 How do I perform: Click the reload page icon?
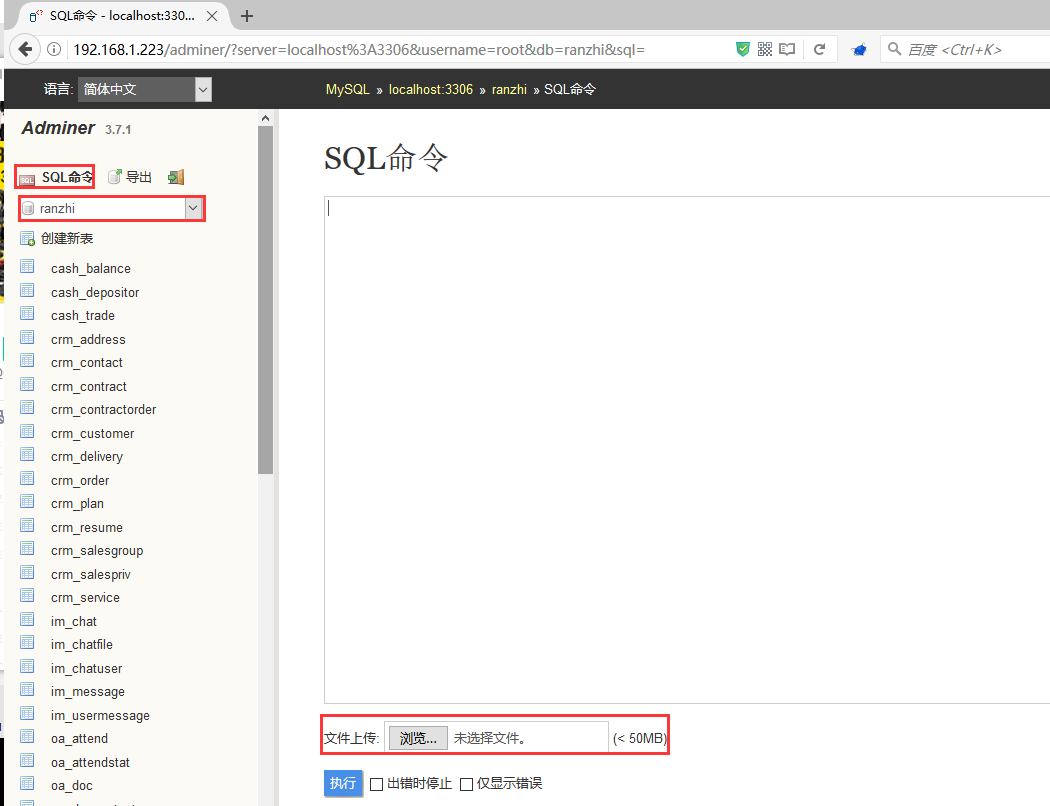point(819,49)
